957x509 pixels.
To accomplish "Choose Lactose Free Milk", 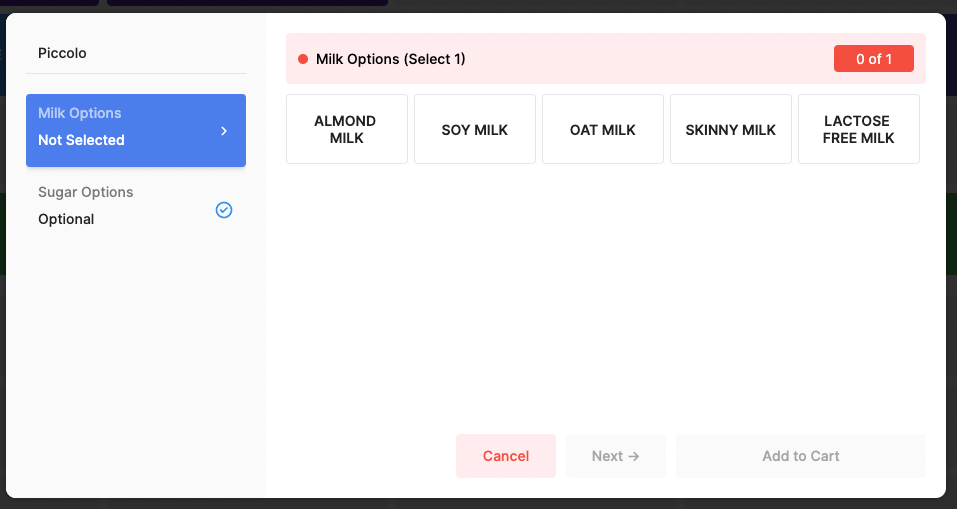I will pos(859,129).
